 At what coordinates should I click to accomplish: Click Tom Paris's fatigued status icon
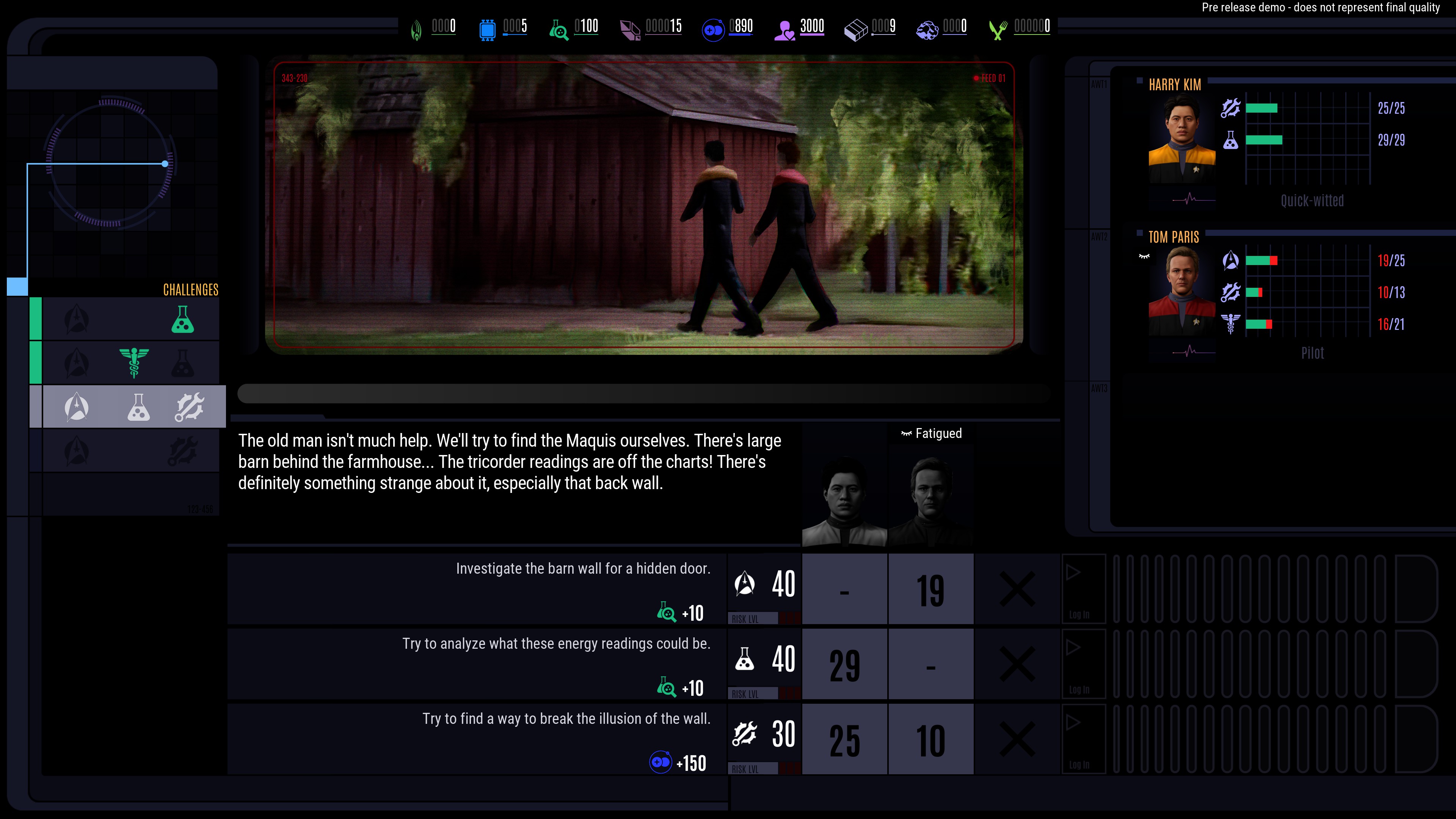point(1144,257)
